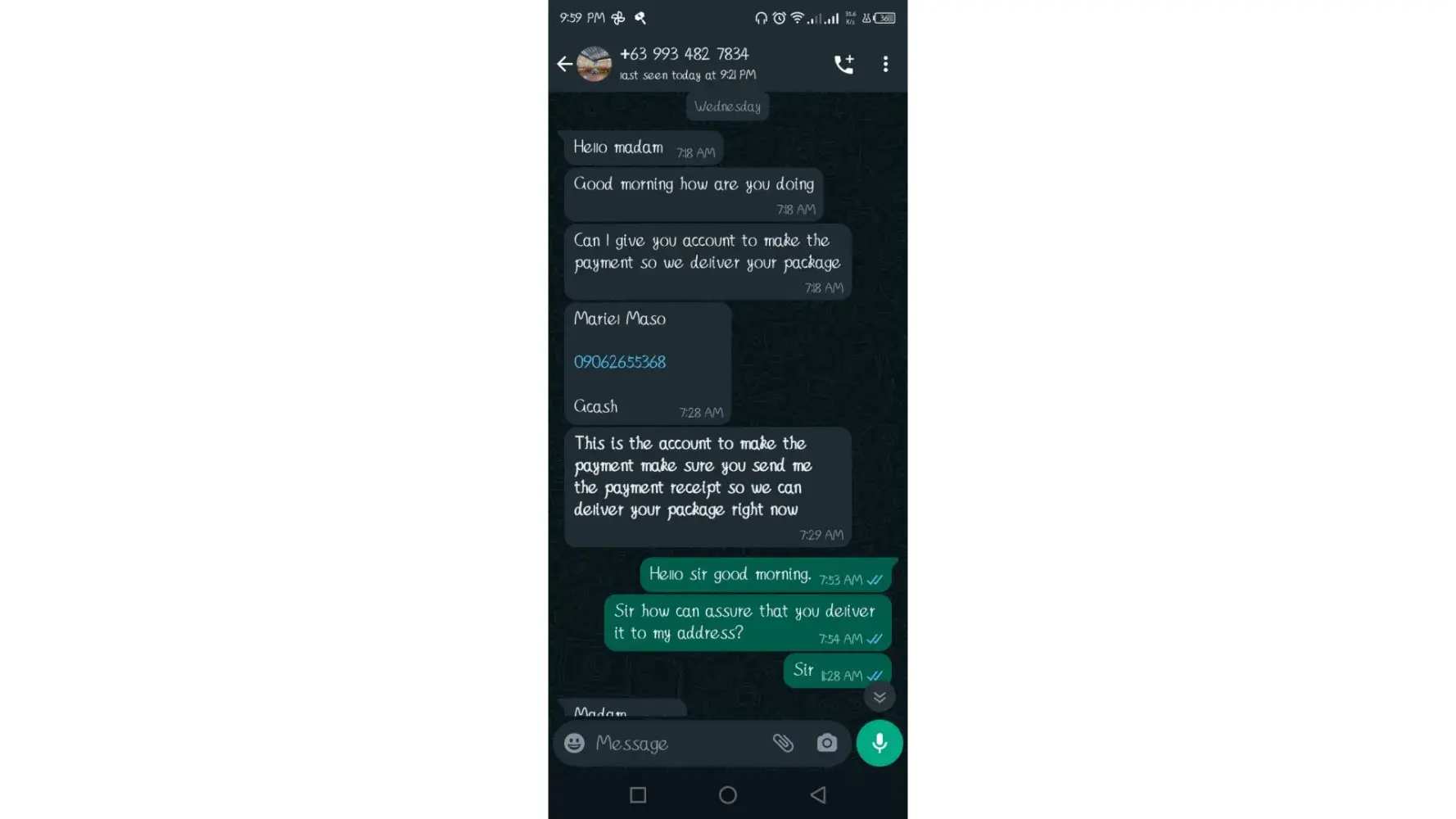The image size is (1456, 819).
Task: Tap the phone number 09062655368 link
Action: pyautogui.click(x=620, y=362)
